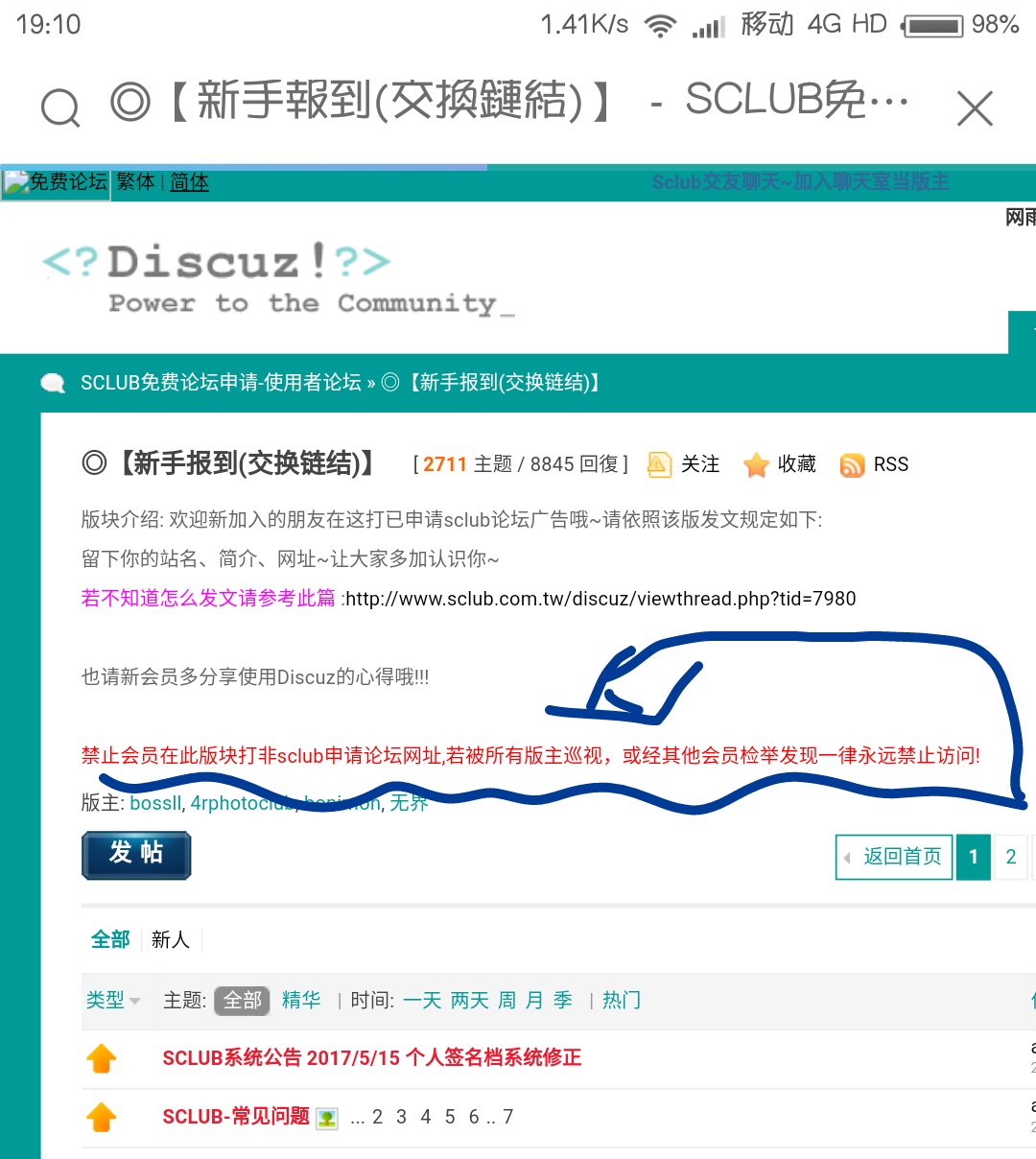
Task: Click the magenta 若不知道怎么发文请参考此篇 text
Action: (x=208, y=599)
